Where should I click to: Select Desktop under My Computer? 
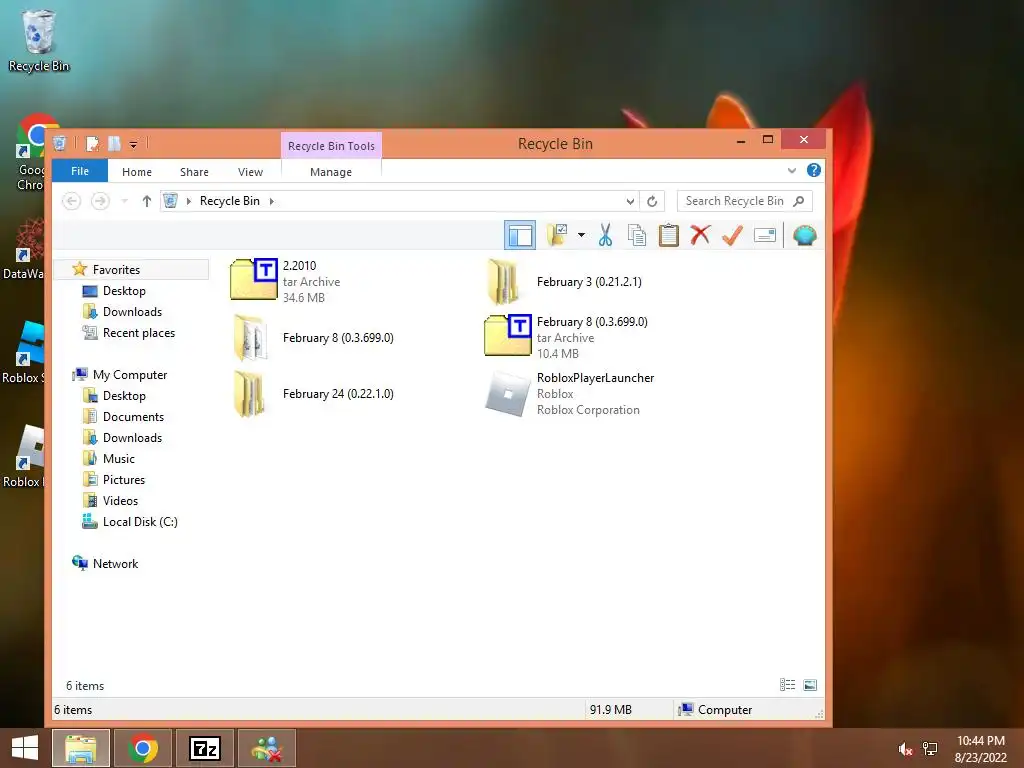click(124, 396)
